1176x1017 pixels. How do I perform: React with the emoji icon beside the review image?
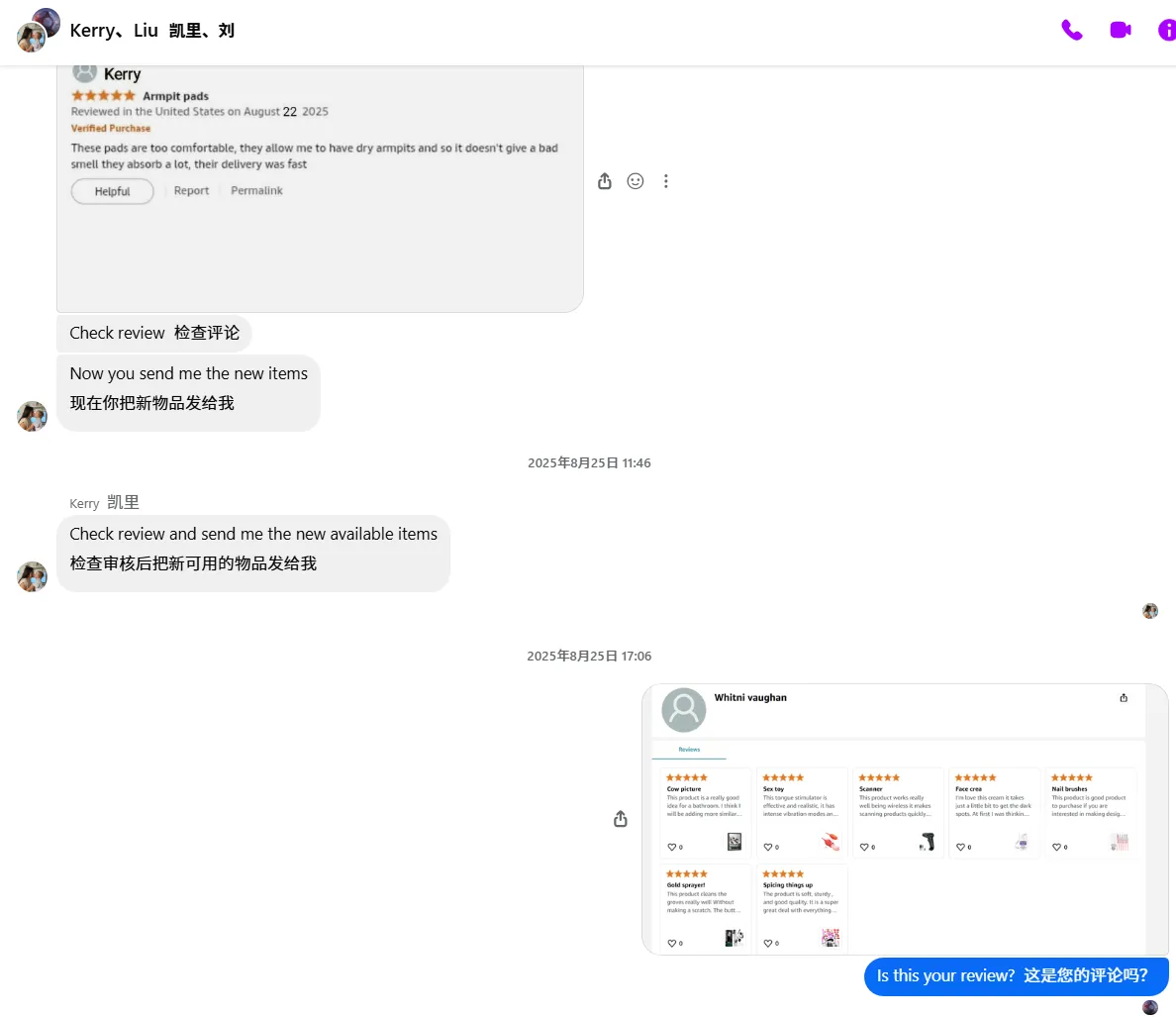[636, 181]
